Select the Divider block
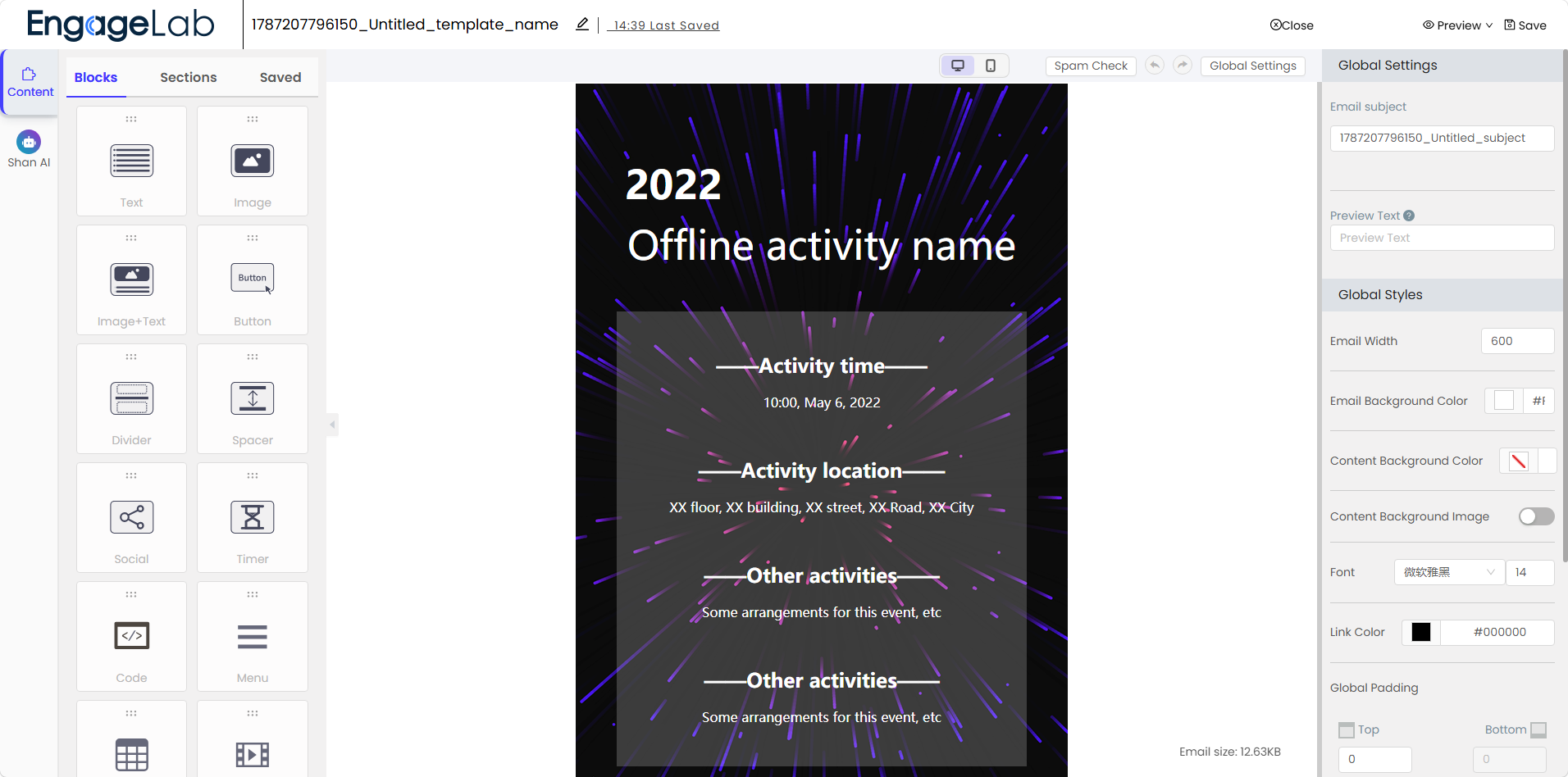The height and width of the screenshot is (777, 1568). (131, 398)
